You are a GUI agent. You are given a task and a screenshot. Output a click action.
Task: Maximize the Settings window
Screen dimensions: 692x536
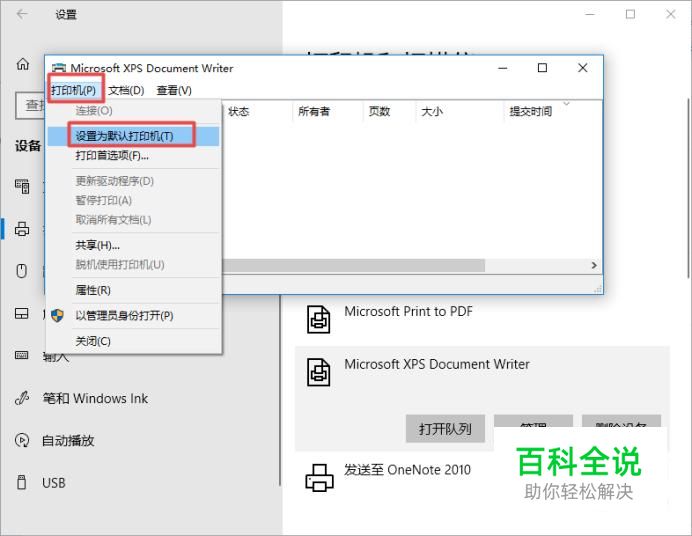[x=630, y=14]
